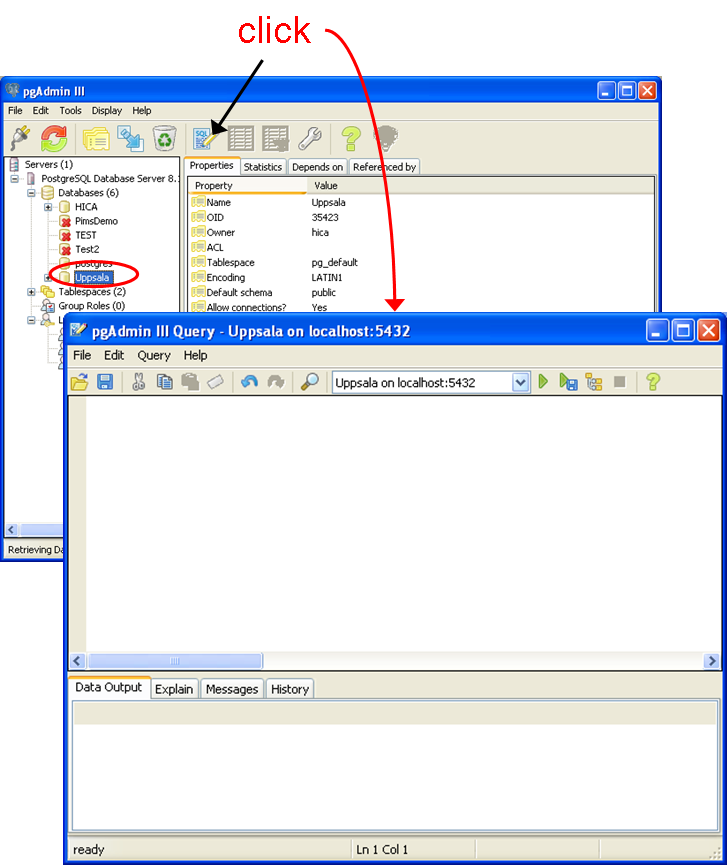Switch to the Messages tab
Screen dimensions: 727x865
pos(232,689)
